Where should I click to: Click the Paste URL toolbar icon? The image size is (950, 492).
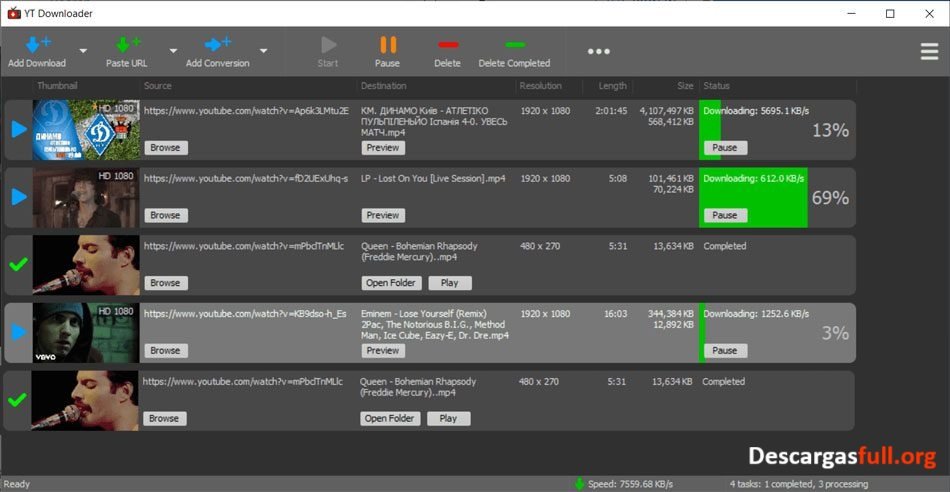coord(127,44)
